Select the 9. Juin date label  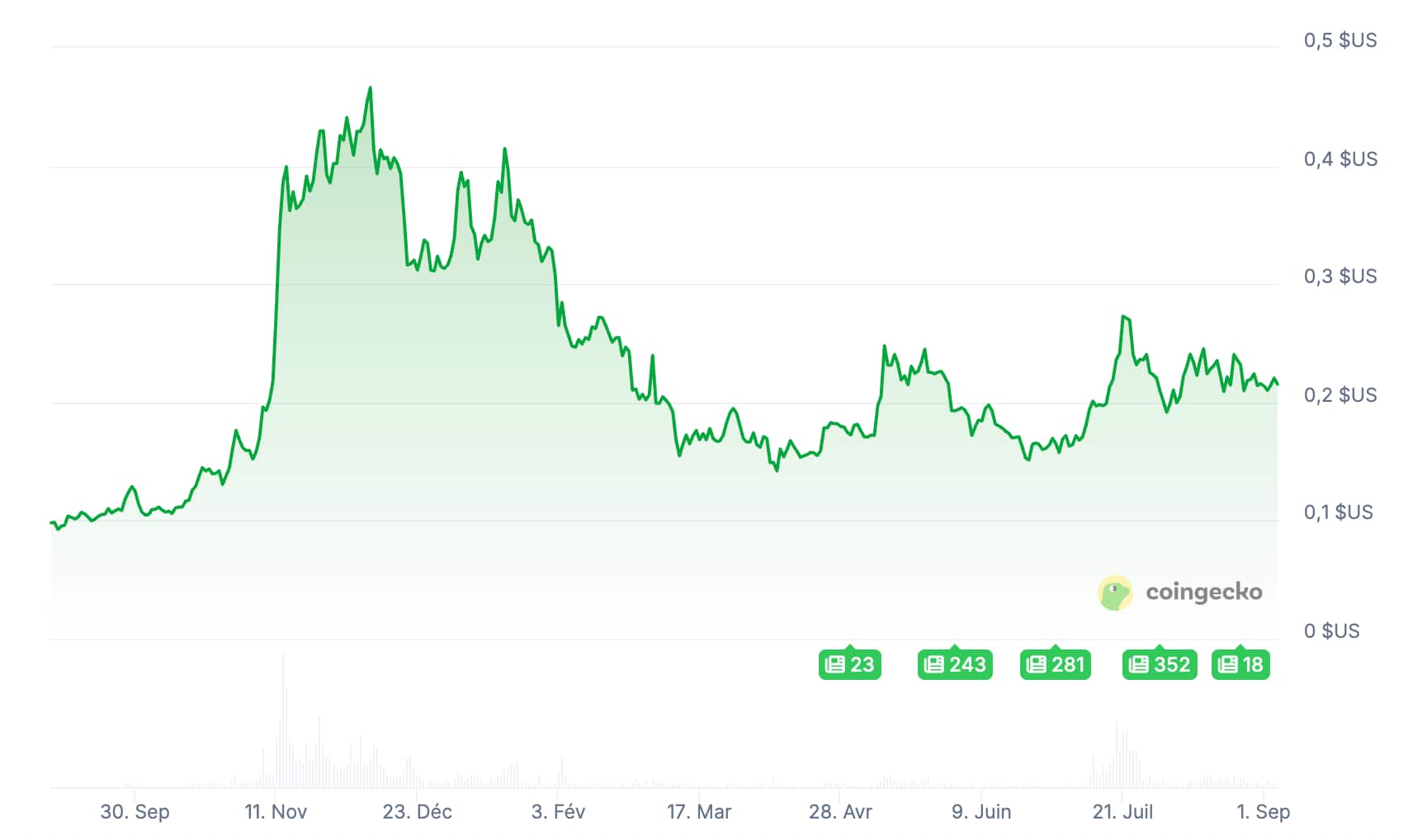(x=981, y=812)
